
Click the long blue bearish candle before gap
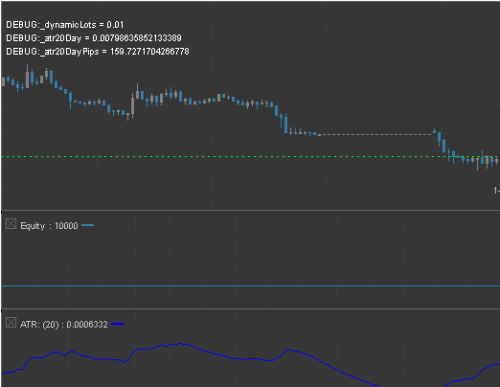286,123
